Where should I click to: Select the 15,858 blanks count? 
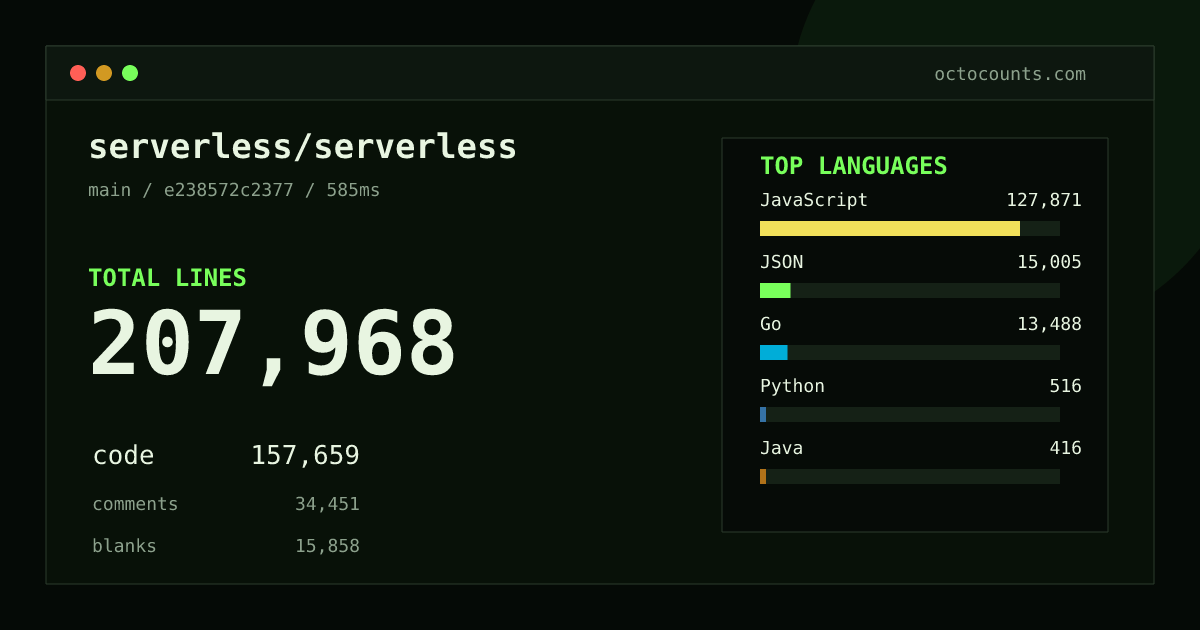[327, 546]
